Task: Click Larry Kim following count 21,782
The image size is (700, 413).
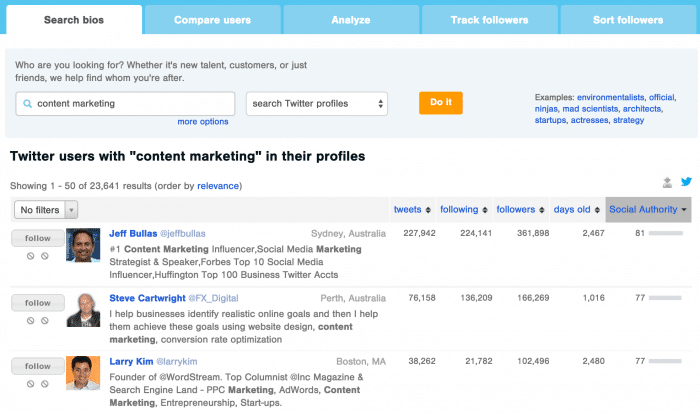Action: [x=479, y=361]
